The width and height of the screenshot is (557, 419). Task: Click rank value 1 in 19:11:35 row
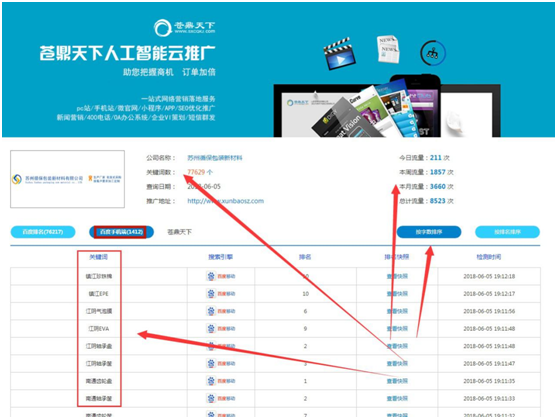click(305, 381)
